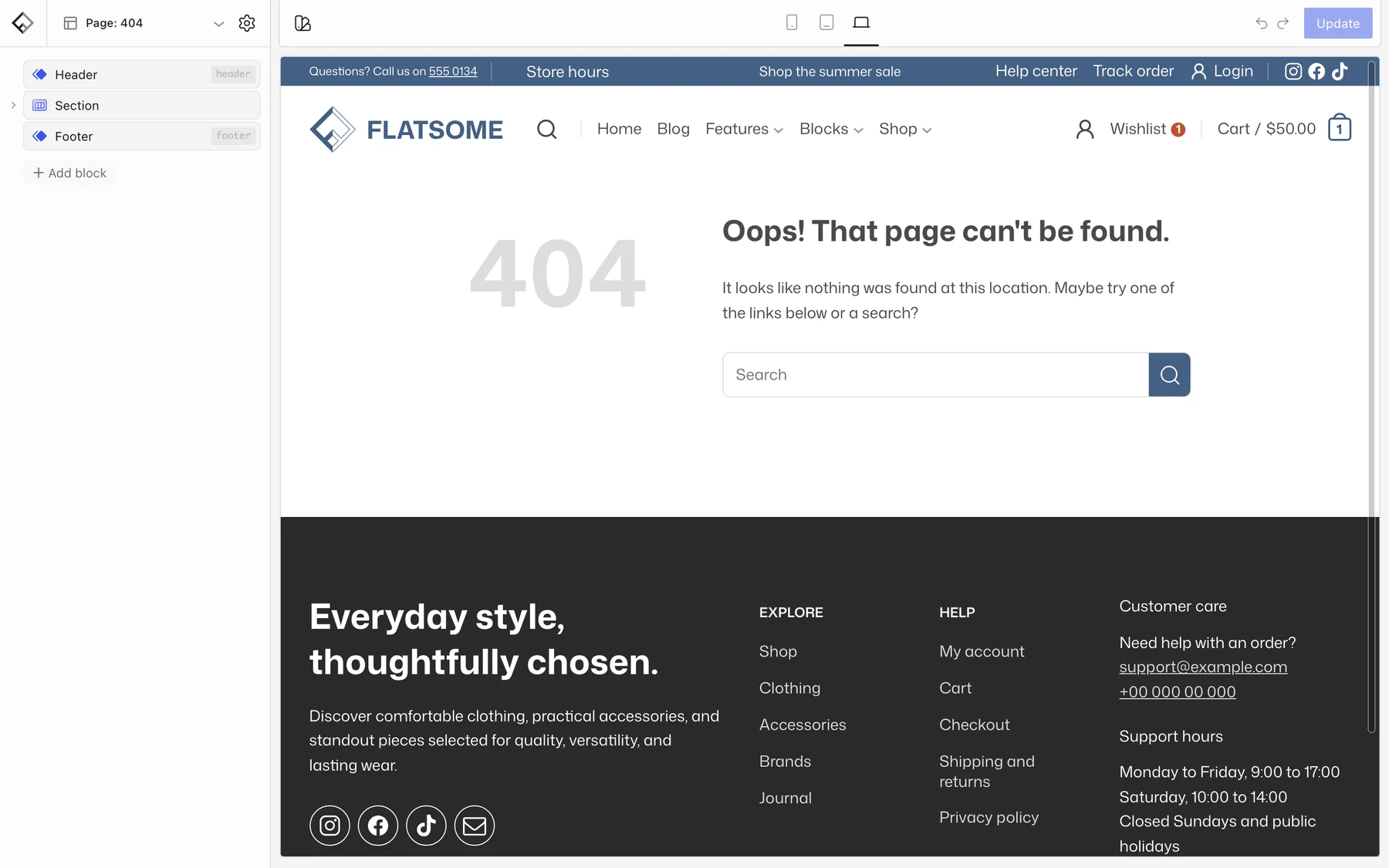Click footer Facebook circle icon
The height and width of the screenshot is (868, 1389).
(x=378, y=826)
